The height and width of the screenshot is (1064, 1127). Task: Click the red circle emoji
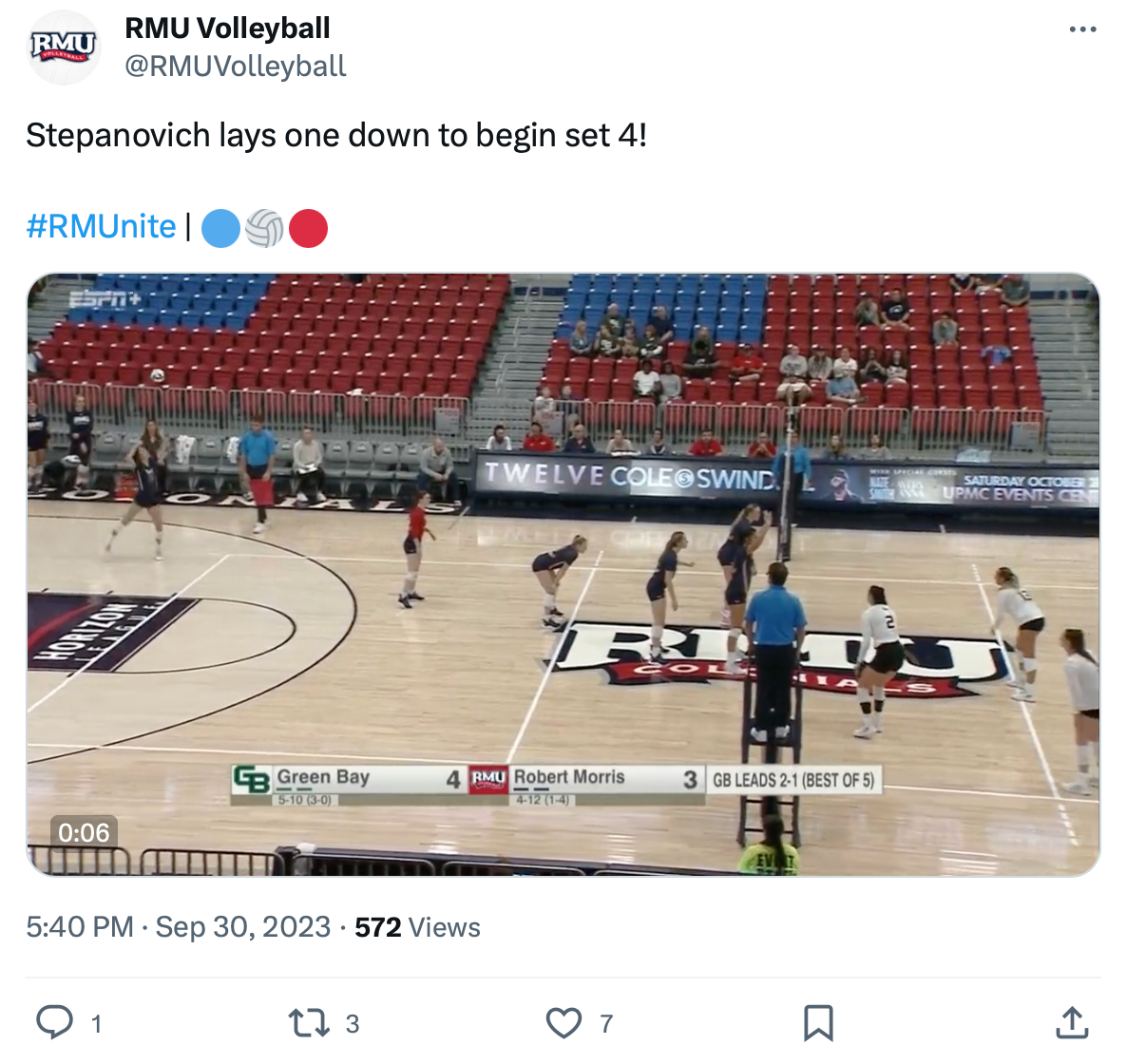pyautogui.click(x=308, y=228)
